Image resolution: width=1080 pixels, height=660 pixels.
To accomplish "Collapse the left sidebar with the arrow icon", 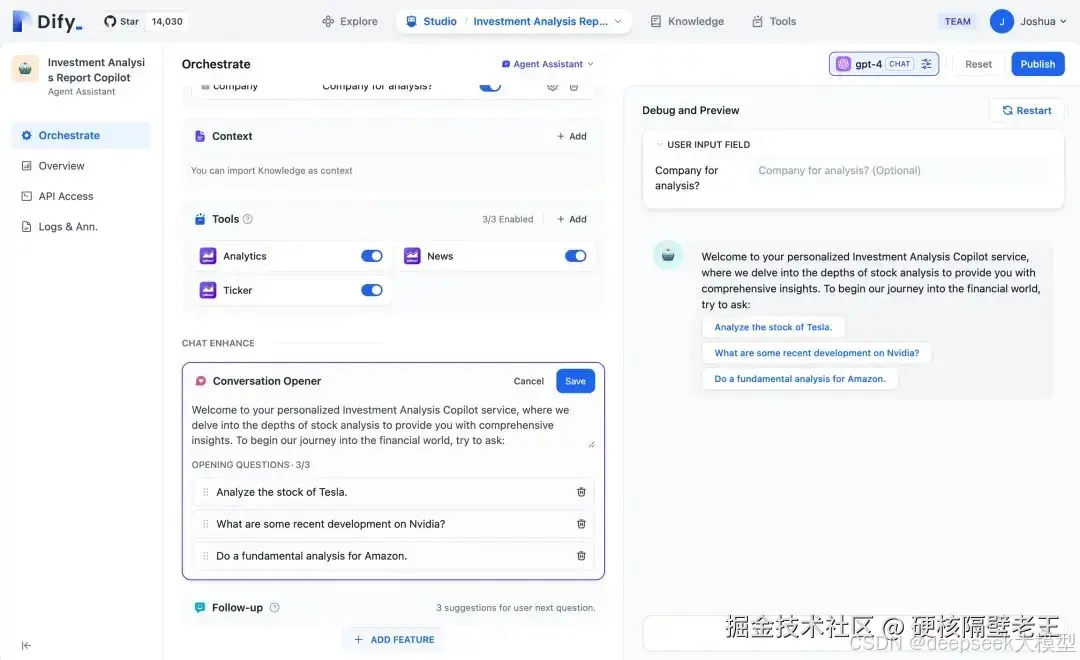I will [27, 645].
